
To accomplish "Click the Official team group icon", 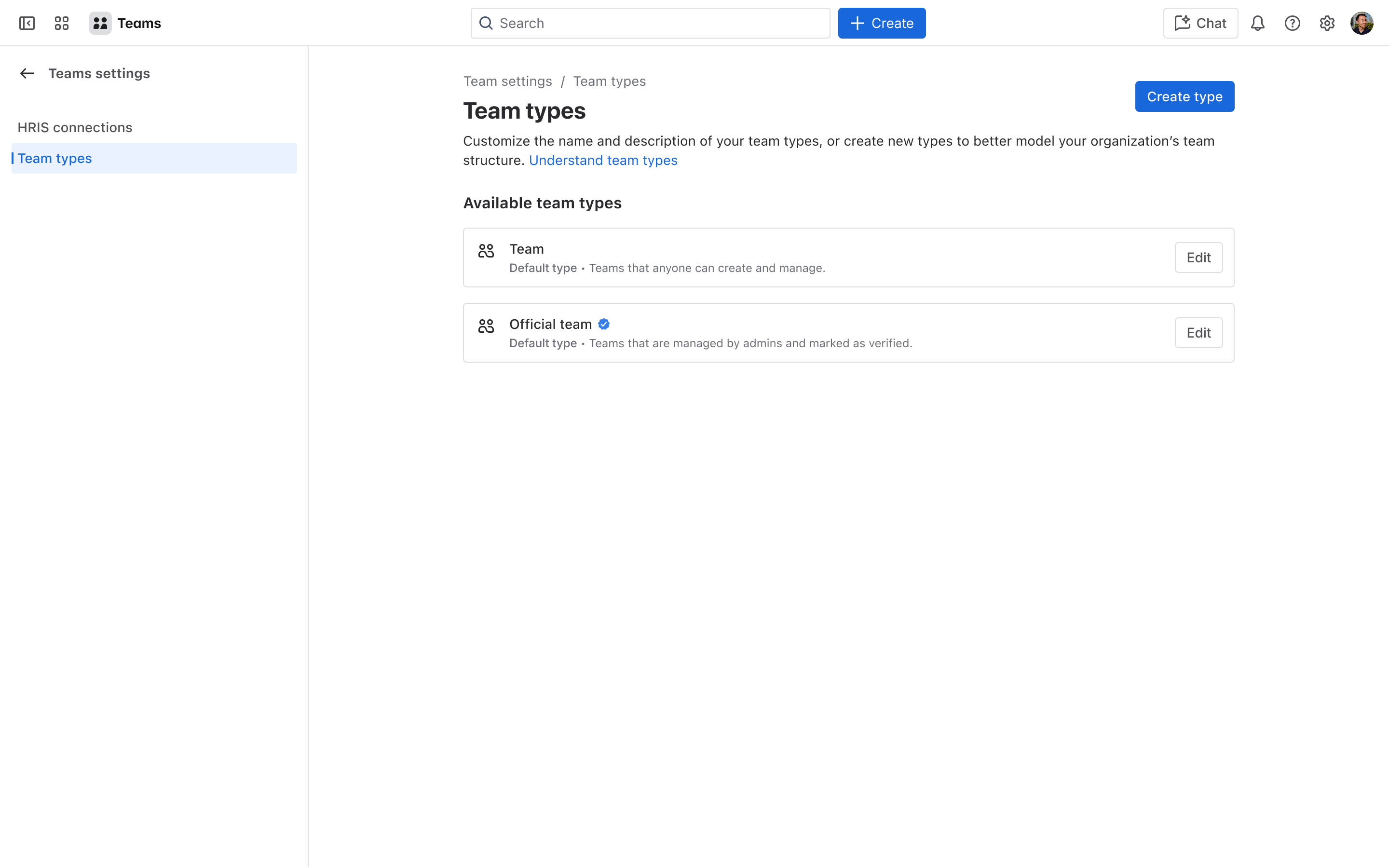I will [486, 325].
